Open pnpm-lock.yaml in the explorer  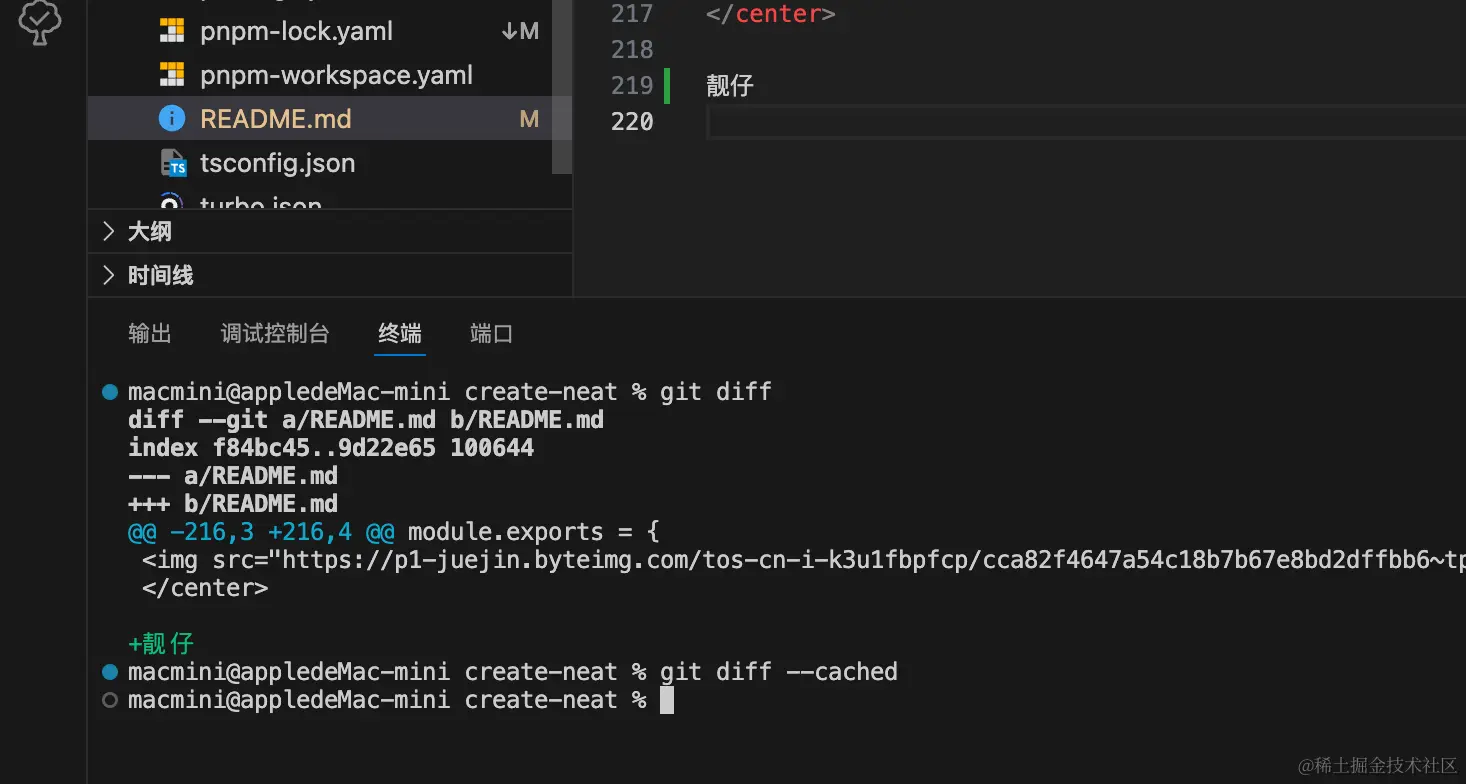pos(296,31)
